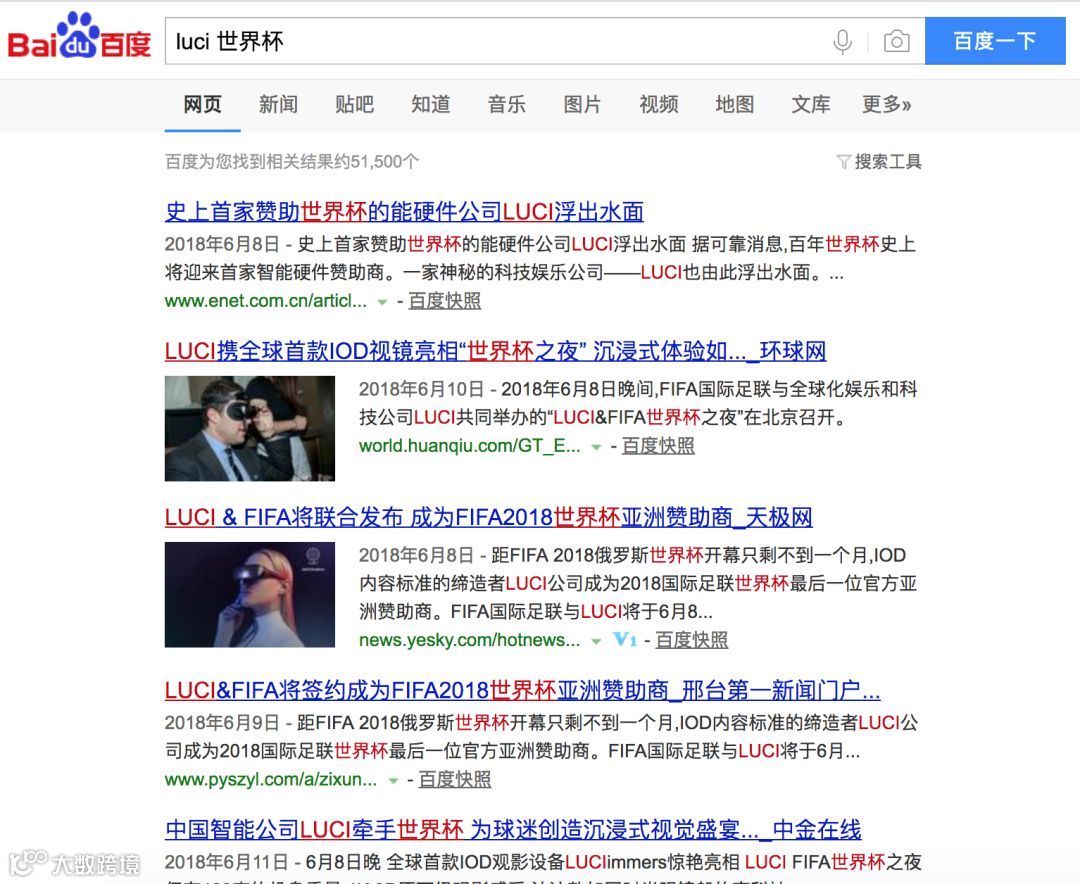Screen dimensions: 1080x884
Task: Open 百度快照 for pyszyl.com result
Action: tap(455, 779)
